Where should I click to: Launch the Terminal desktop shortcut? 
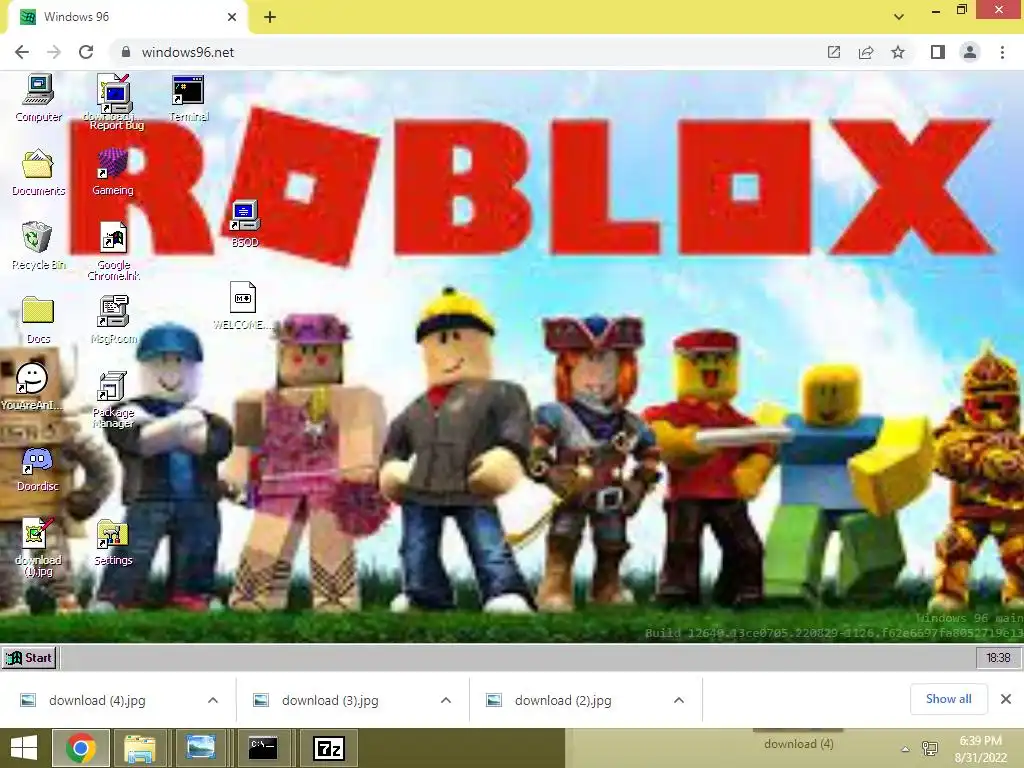tap(189, 98)
